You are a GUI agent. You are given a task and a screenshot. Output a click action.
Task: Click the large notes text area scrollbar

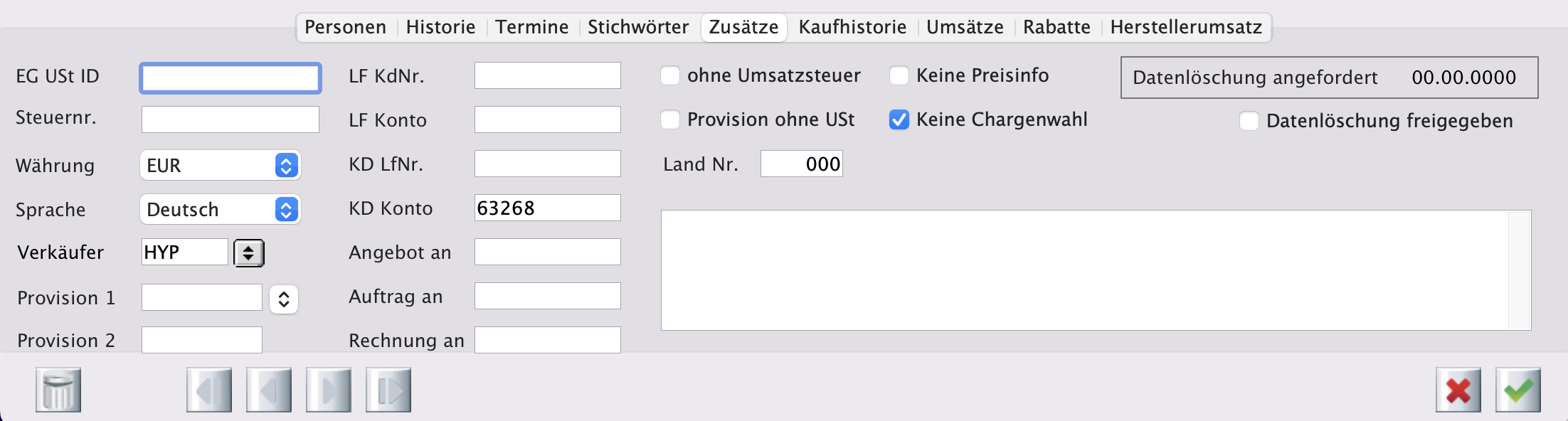tap(1519, 270)
